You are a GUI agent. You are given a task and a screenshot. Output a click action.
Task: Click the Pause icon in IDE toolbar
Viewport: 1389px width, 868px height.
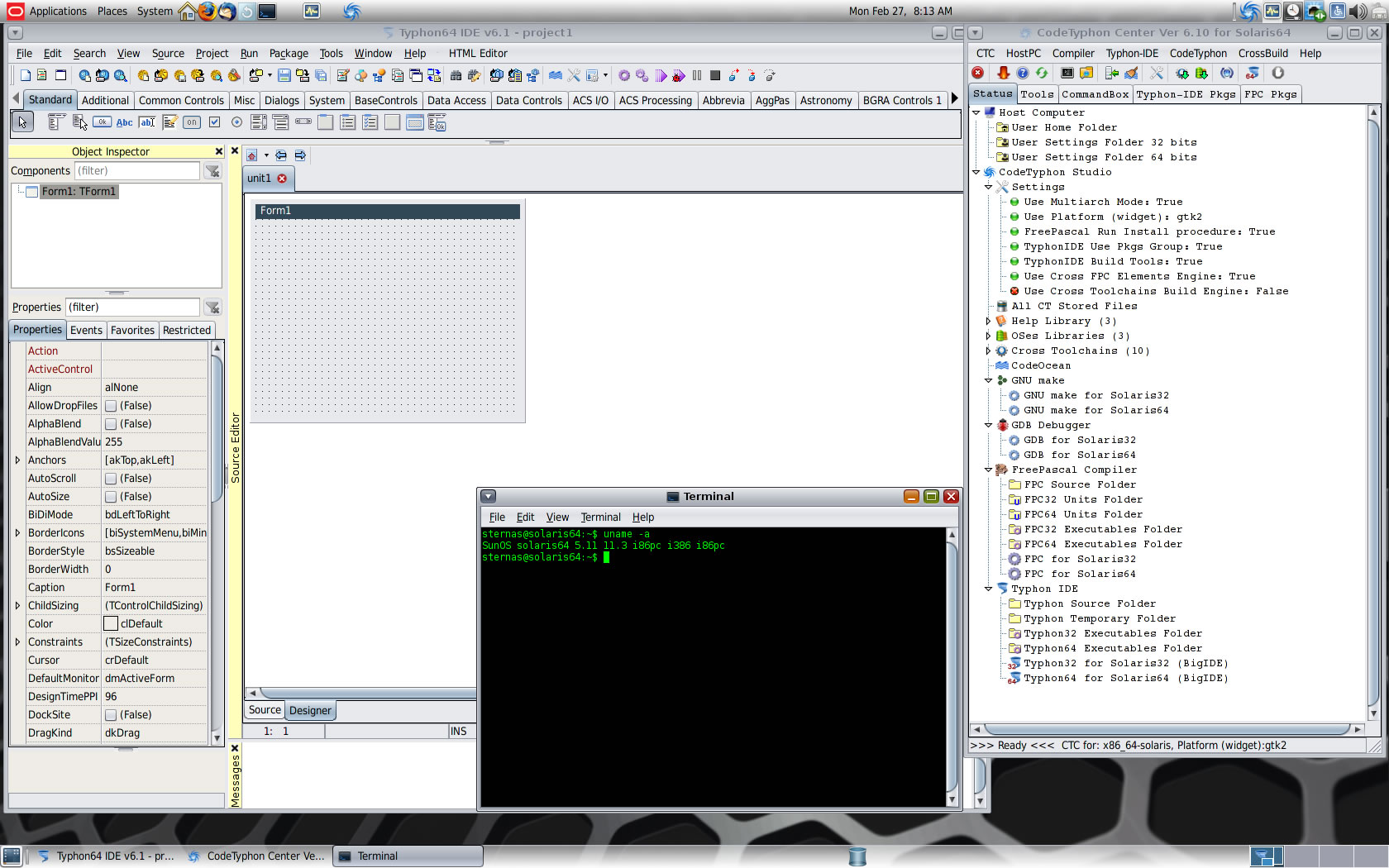(x=697, y=75)
